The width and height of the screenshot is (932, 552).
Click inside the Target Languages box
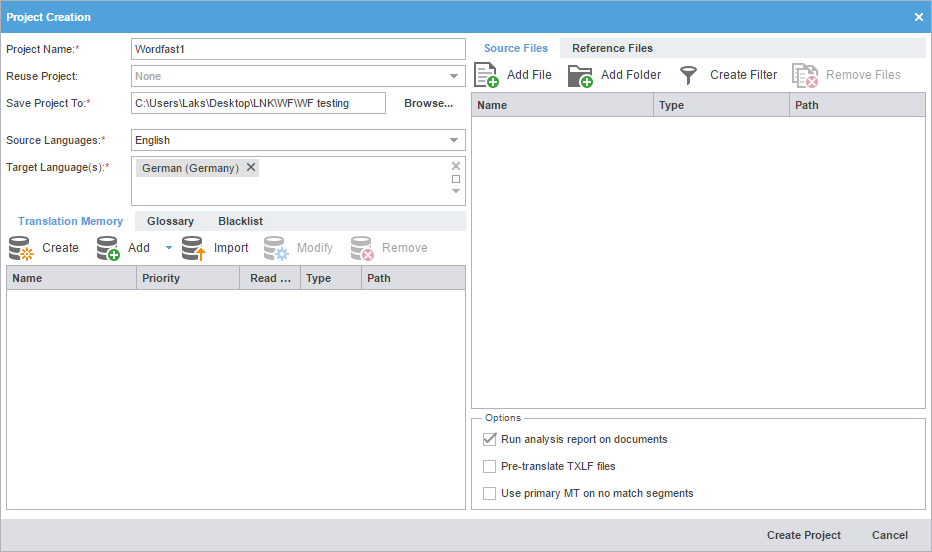pyautogui.click(x=298, y=181)
